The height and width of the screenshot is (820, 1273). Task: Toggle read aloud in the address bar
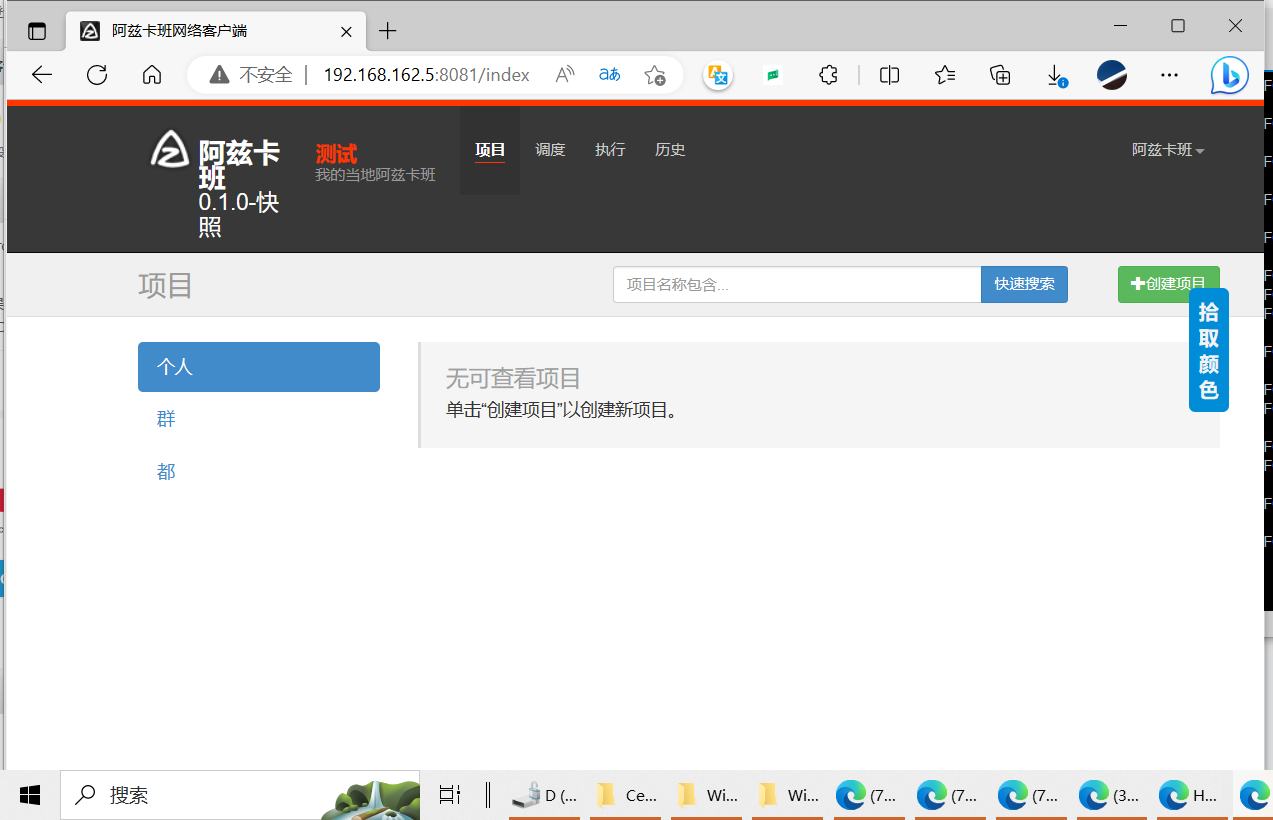pyautogui.click(x=564, y=74)
